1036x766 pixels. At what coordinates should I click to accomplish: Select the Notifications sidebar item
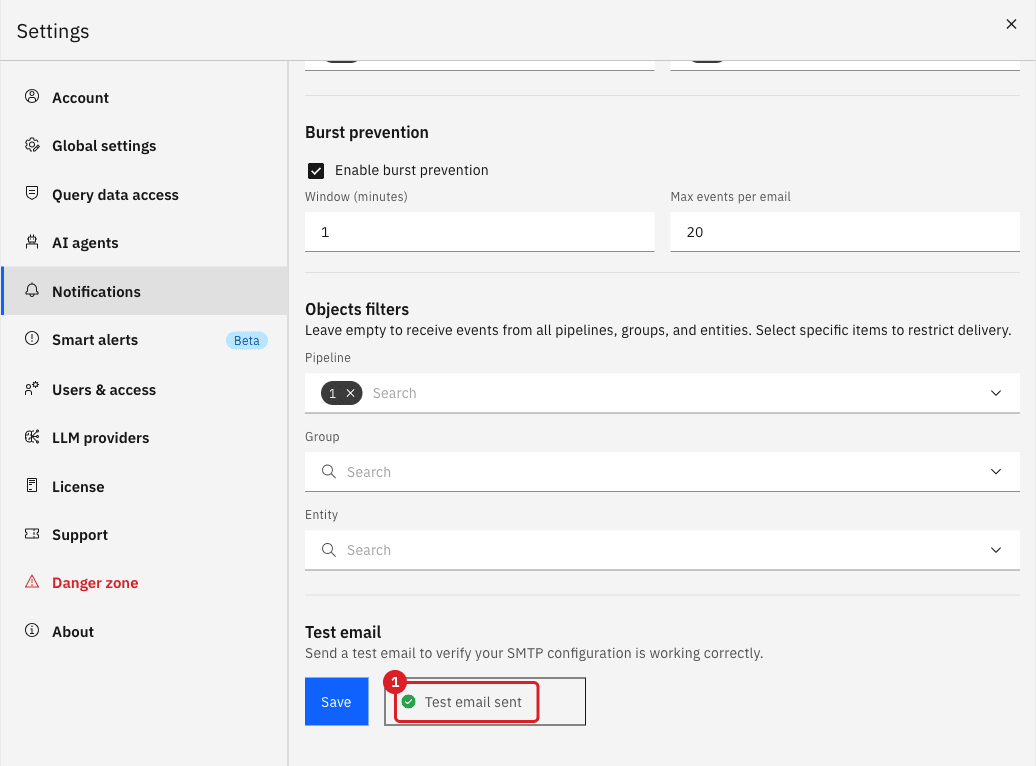click(145, 291)
